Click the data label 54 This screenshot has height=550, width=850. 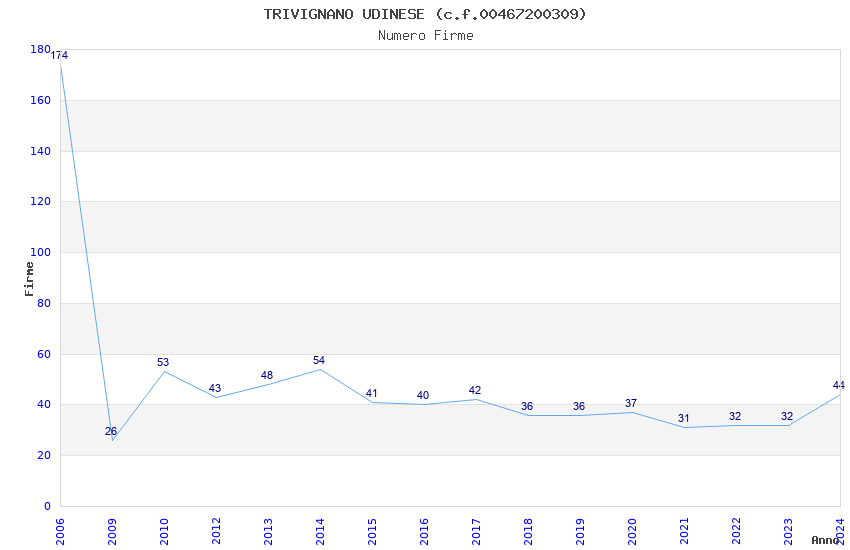(x=319, y=360)
